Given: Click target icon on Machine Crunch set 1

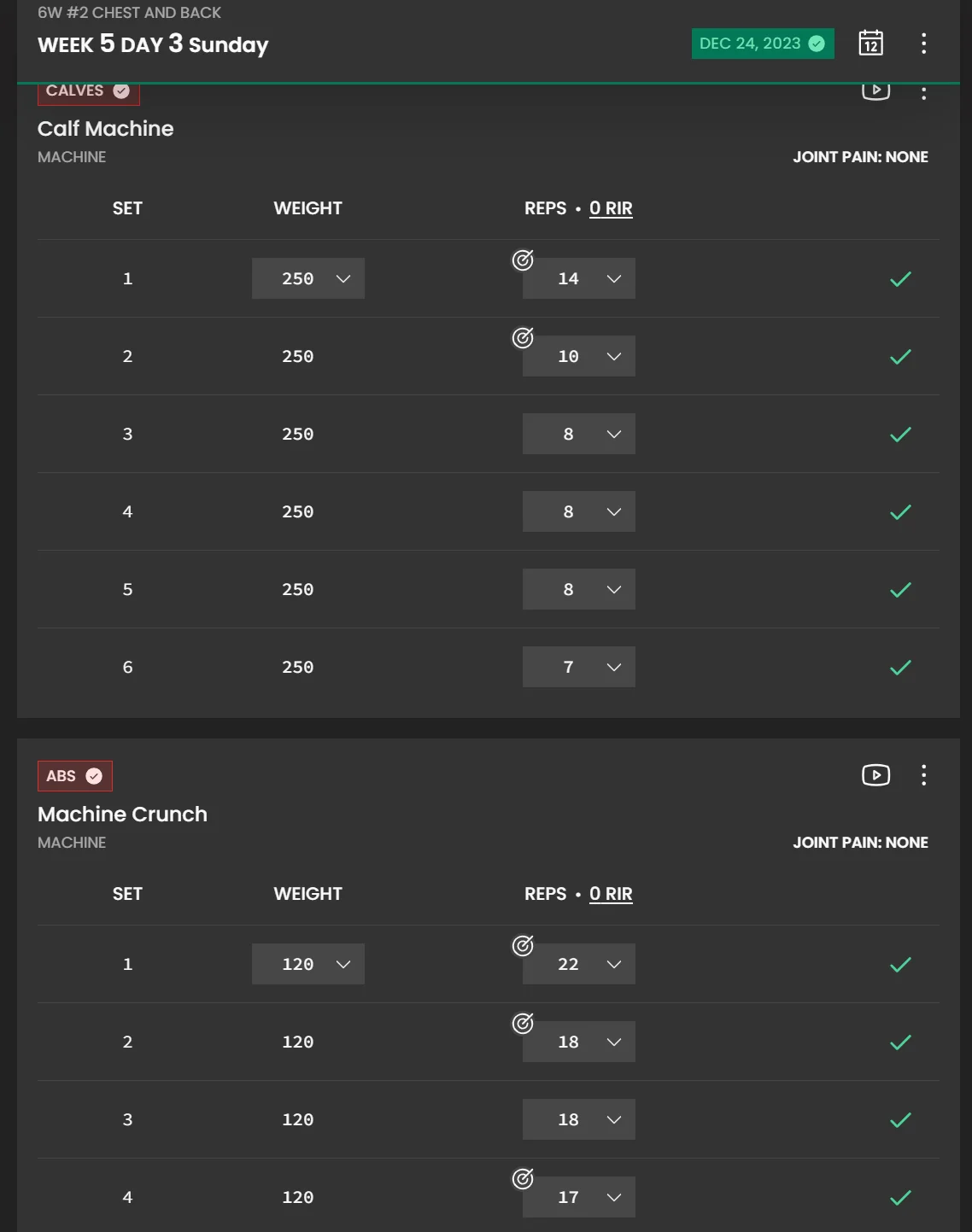Looking at the screenshot, I should click(x=523, y=946).
